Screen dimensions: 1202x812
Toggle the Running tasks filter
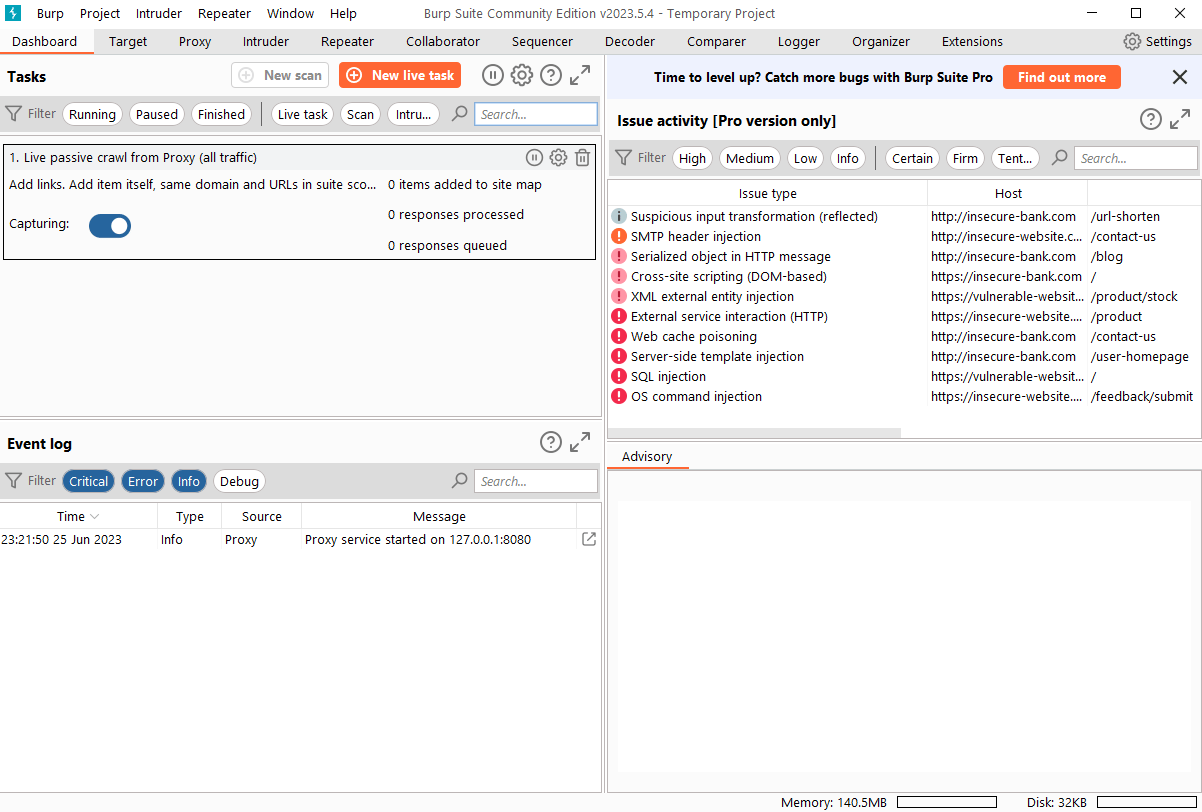[x=92, y=114]
